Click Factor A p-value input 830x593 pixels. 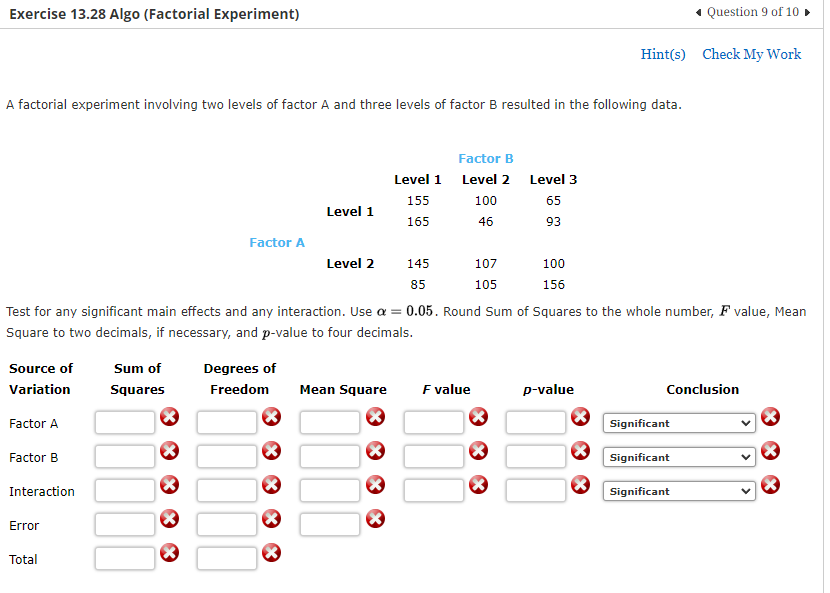tap(536, 423)
